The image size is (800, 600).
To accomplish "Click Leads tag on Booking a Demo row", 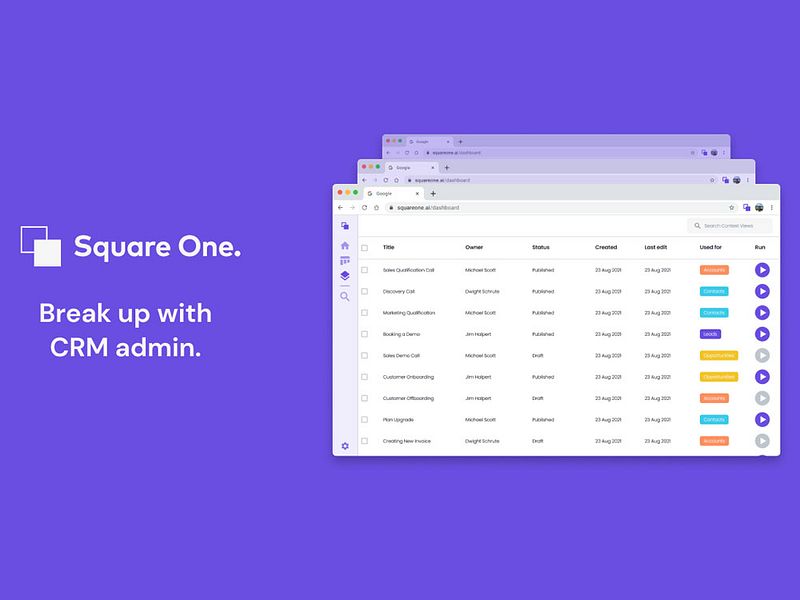I will pos(710,334).
